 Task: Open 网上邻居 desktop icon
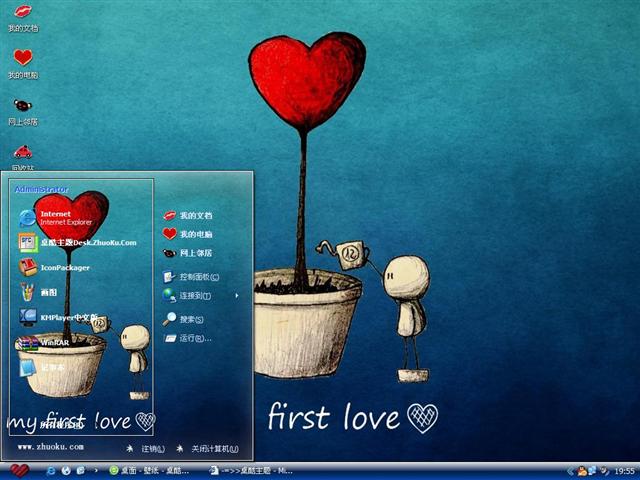coord(23,111)
